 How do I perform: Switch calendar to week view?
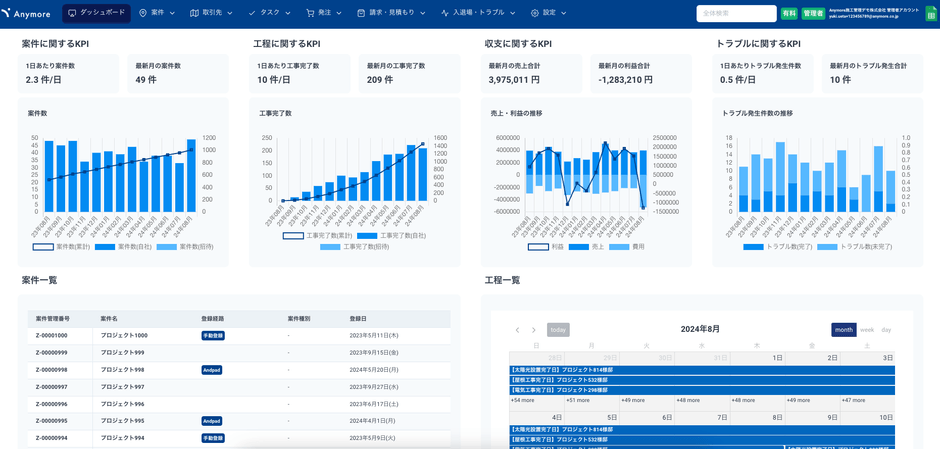(866, 330)
